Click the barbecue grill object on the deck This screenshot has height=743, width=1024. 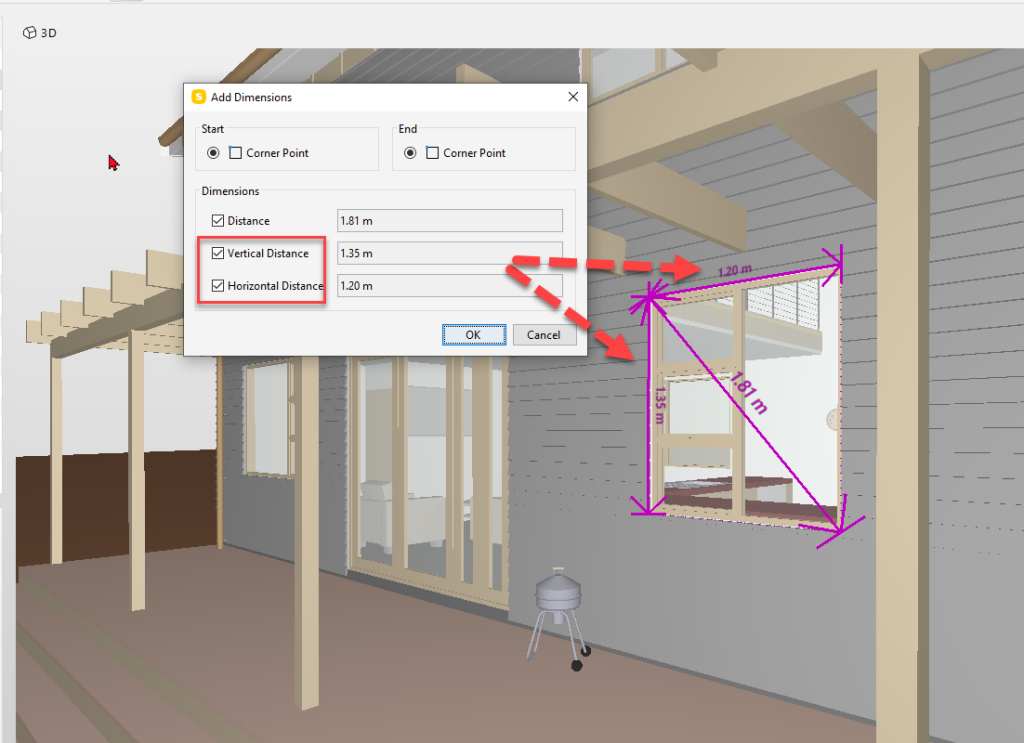[559, 617]
